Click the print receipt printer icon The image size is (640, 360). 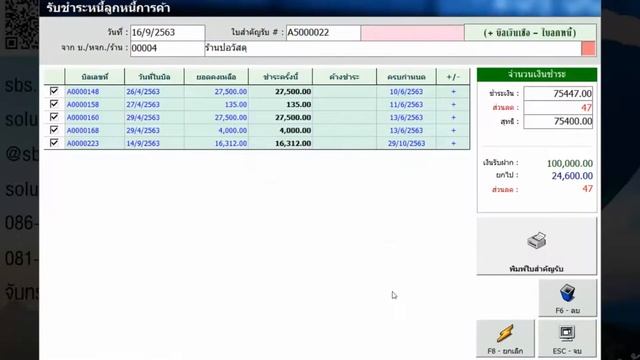(536, 240)
